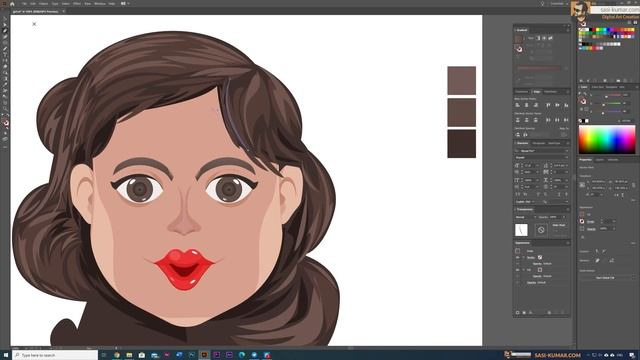
Task: Open the search icon in the top bar
Action: click(x=542, y=3)
